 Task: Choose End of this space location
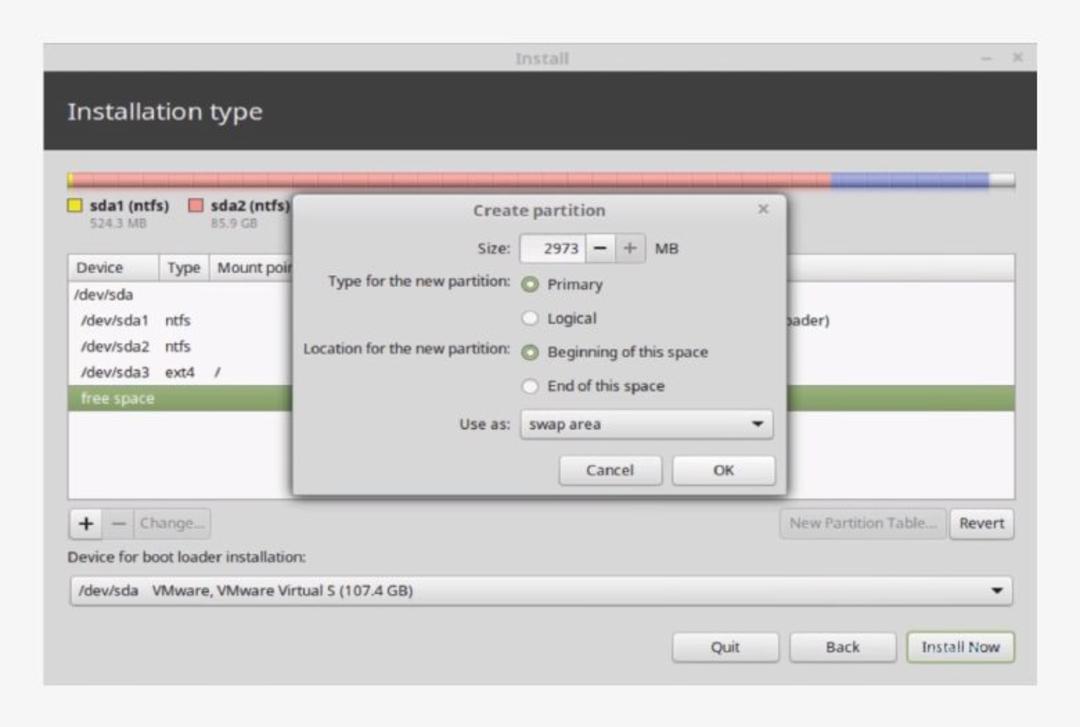[530, 386]
